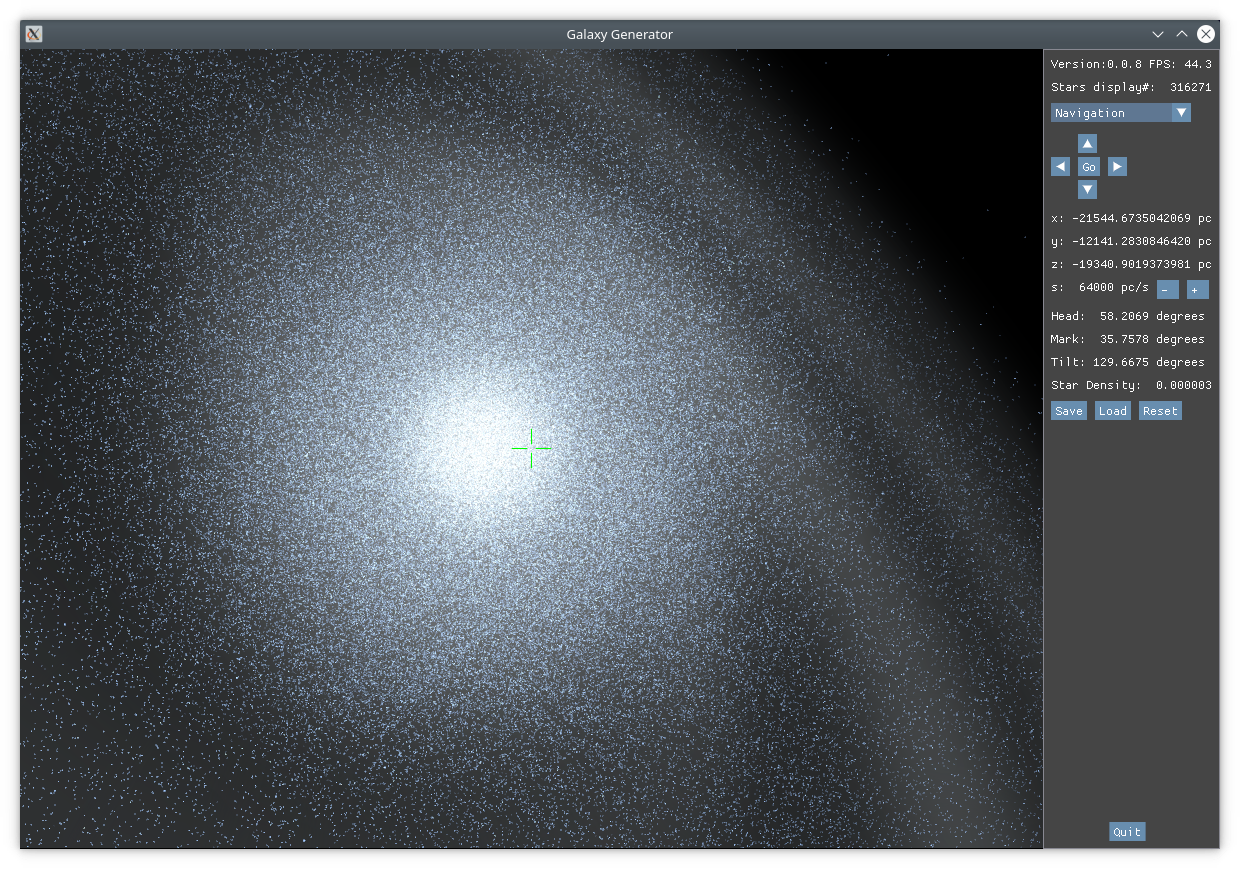Click the Load button
This screenshot has height=869, width=1240.
(1113, 411)
